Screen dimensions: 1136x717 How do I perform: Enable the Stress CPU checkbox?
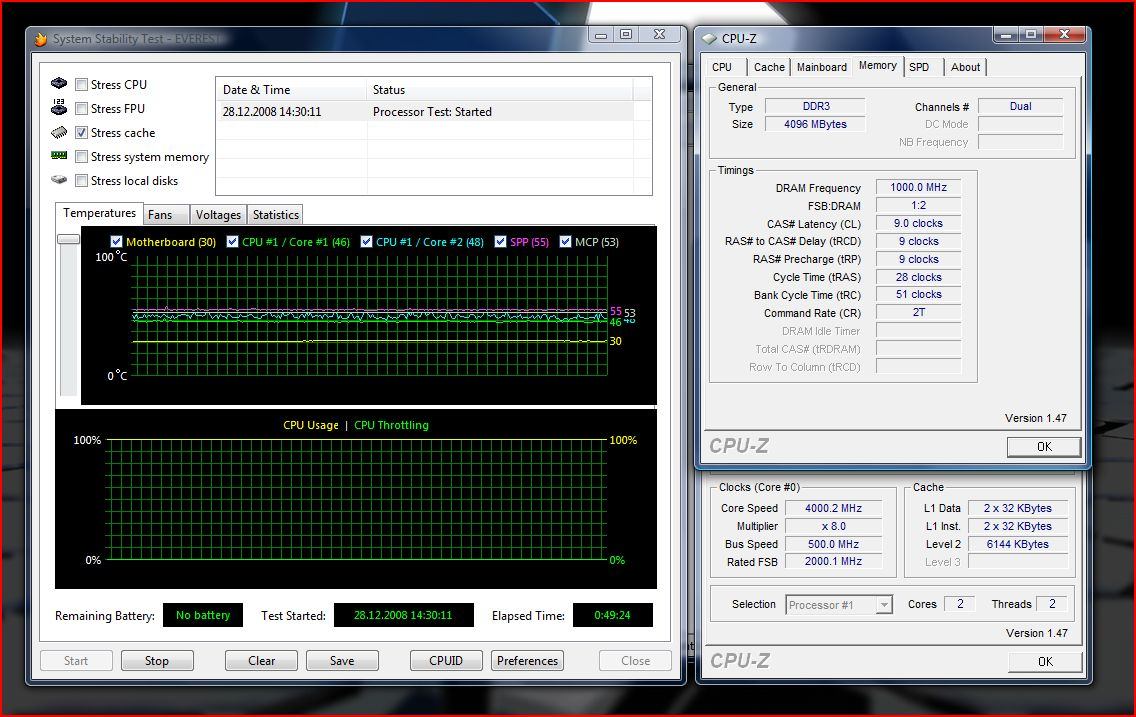click(82, 85)
